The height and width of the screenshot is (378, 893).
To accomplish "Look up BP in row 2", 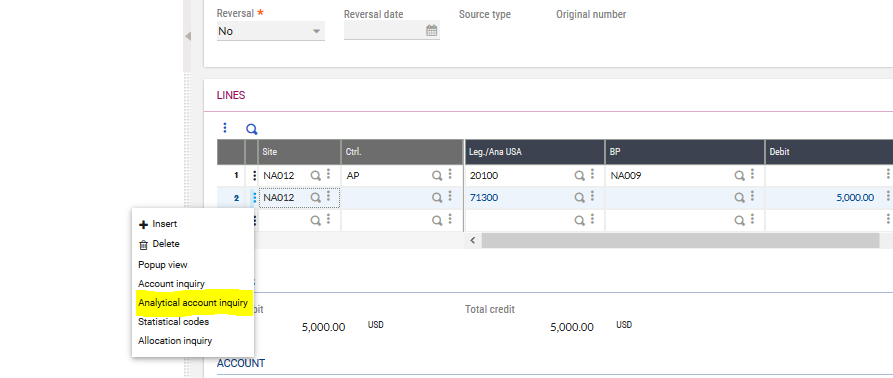I will click(x=739, y=198).
